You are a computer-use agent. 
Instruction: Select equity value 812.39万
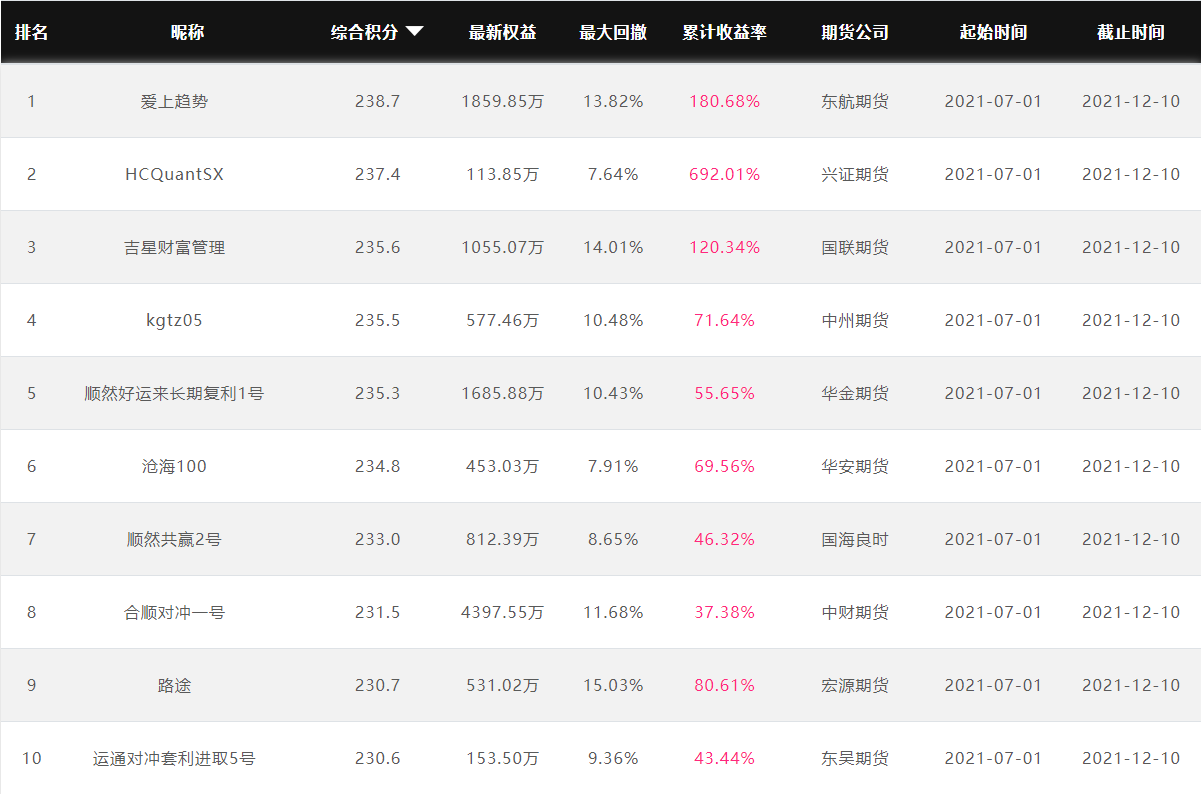click(503, 539)
